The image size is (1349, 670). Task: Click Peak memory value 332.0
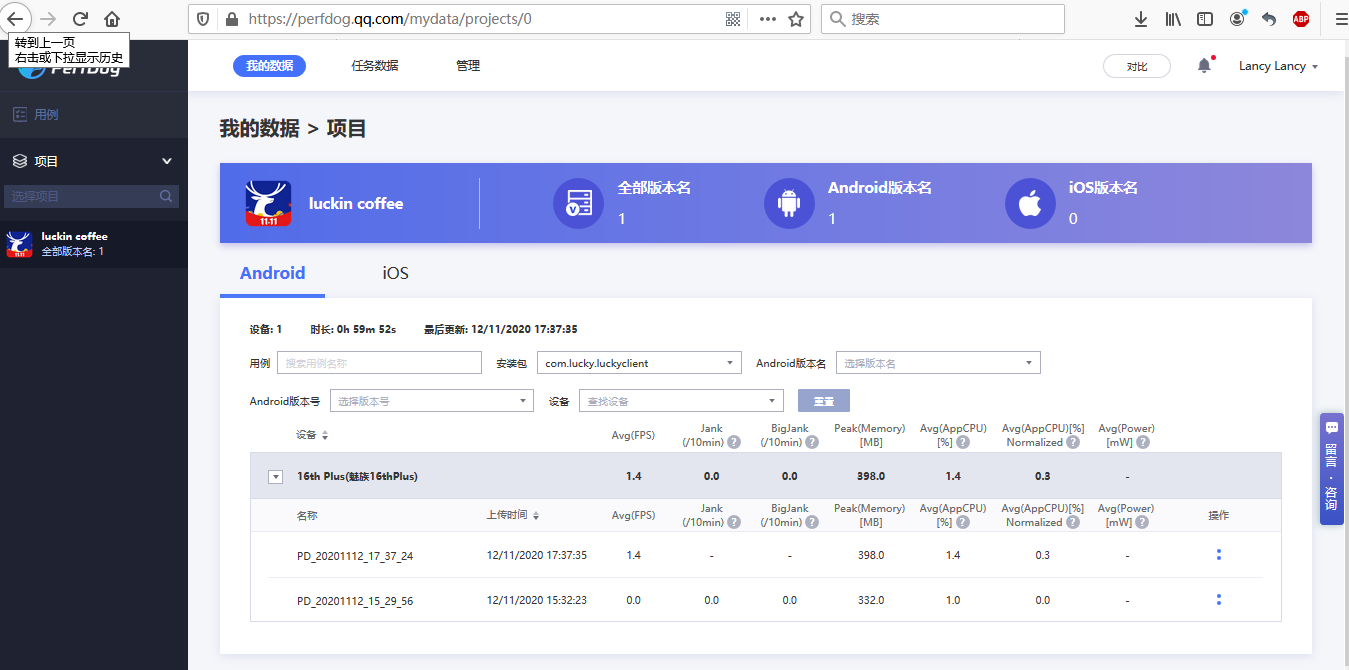click(871, 600)
